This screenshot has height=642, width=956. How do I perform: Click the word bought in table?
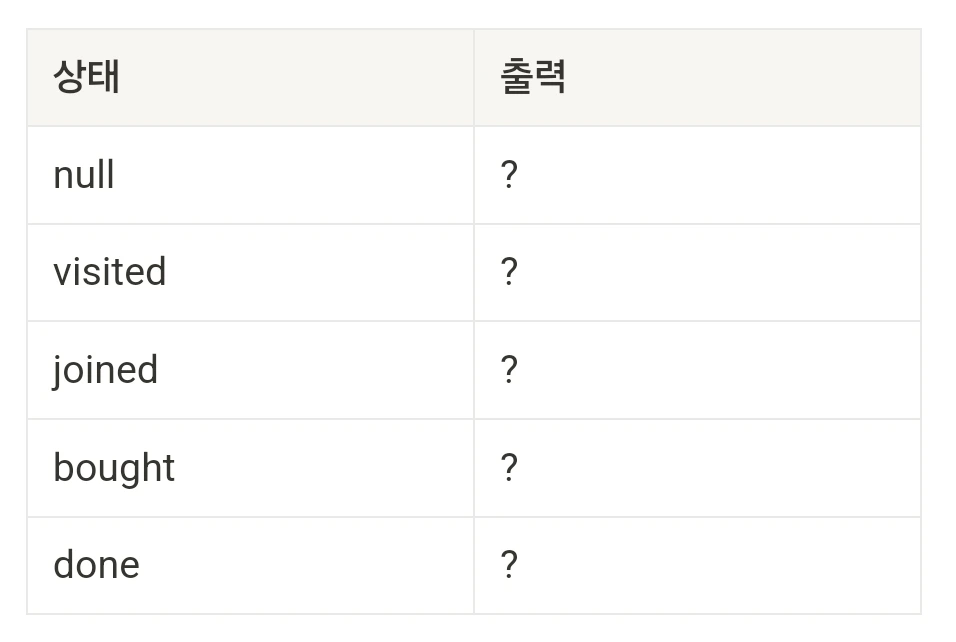(114, 468)
